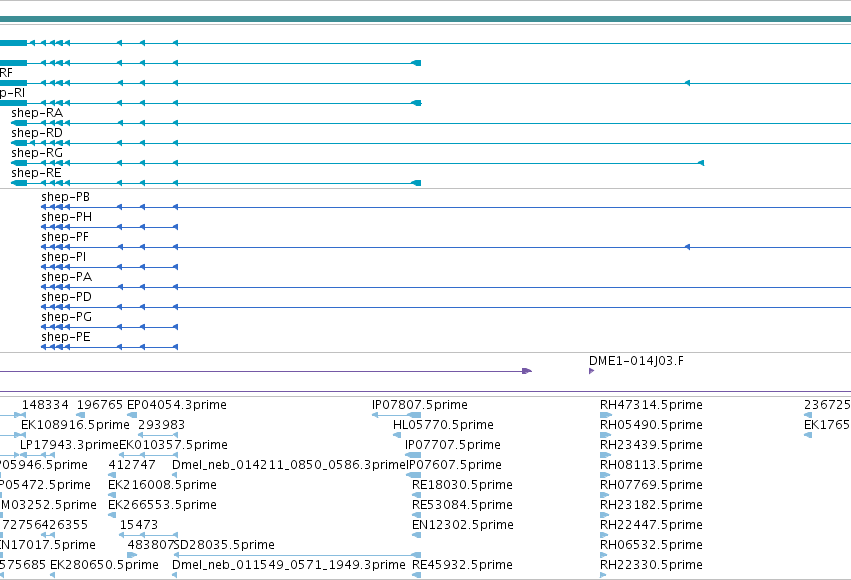
Task: Click the LP17943.3prime EST label
Action: (69, 445)
